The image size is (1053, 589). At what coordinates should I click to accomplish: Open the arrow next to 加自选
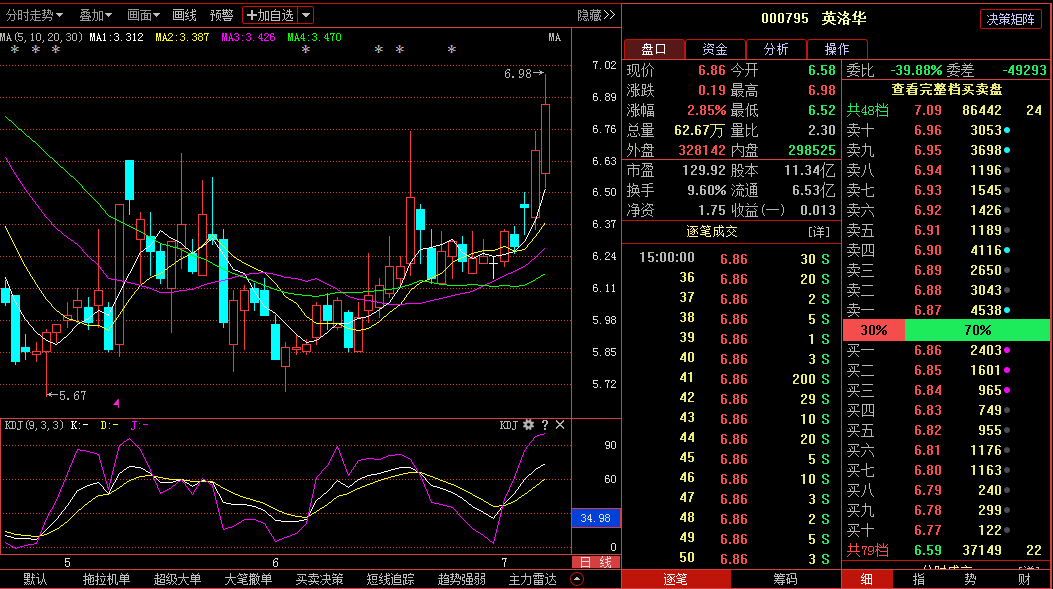tap(306, 15)
